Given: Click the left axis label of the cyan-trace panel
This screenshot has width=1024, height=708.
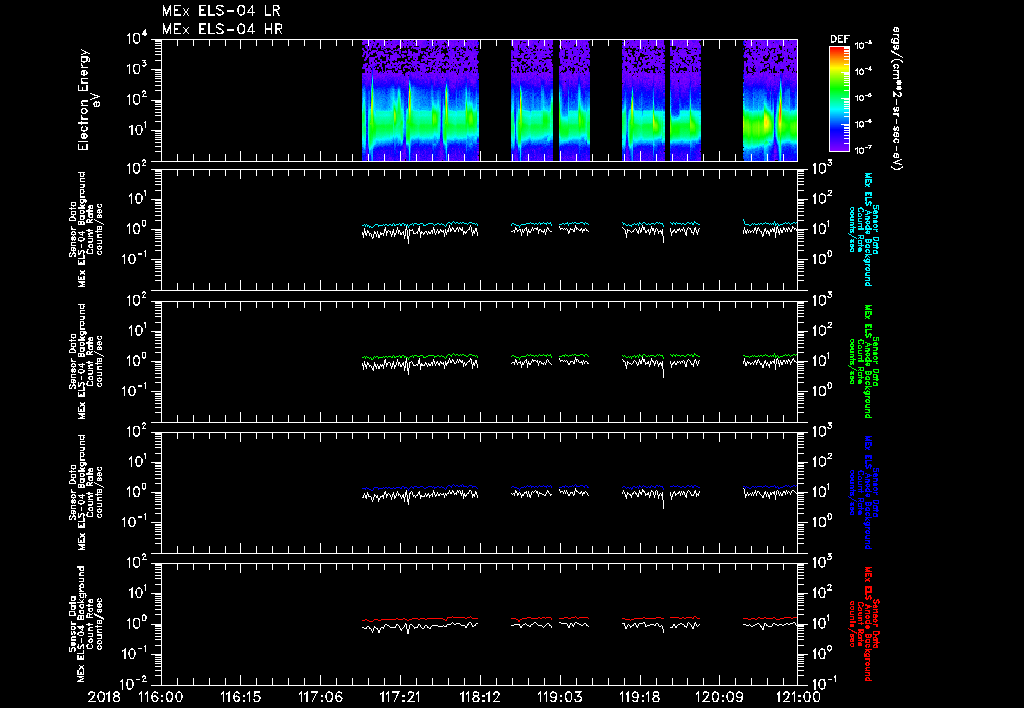Looking at the screenshot, I should click(x=86, y=229).
